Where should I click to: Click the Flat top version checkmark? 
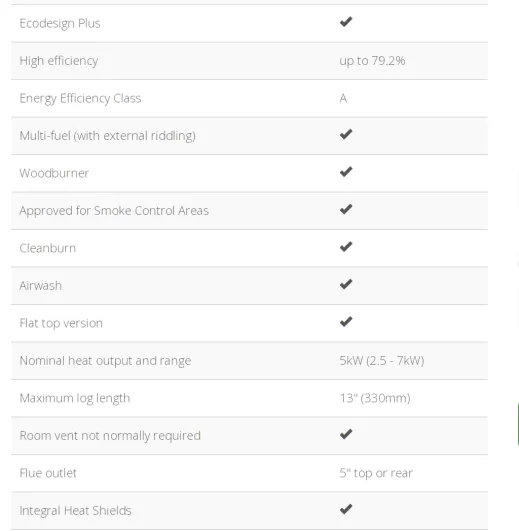(346, 322)
